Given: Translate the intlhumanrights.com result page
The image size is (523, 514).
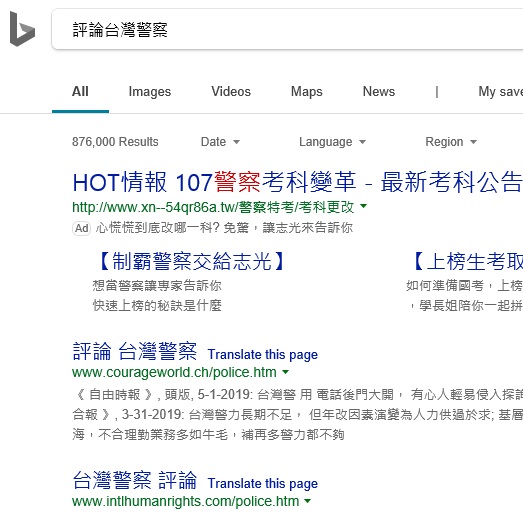Looking at the screenshot, I should (263, 484).
